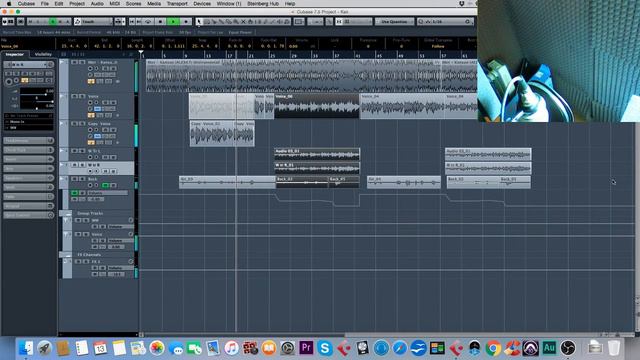The width and height of the screenshot is (640, 360).
Task: Click the Stop transport button
Action: pos(160,21)
